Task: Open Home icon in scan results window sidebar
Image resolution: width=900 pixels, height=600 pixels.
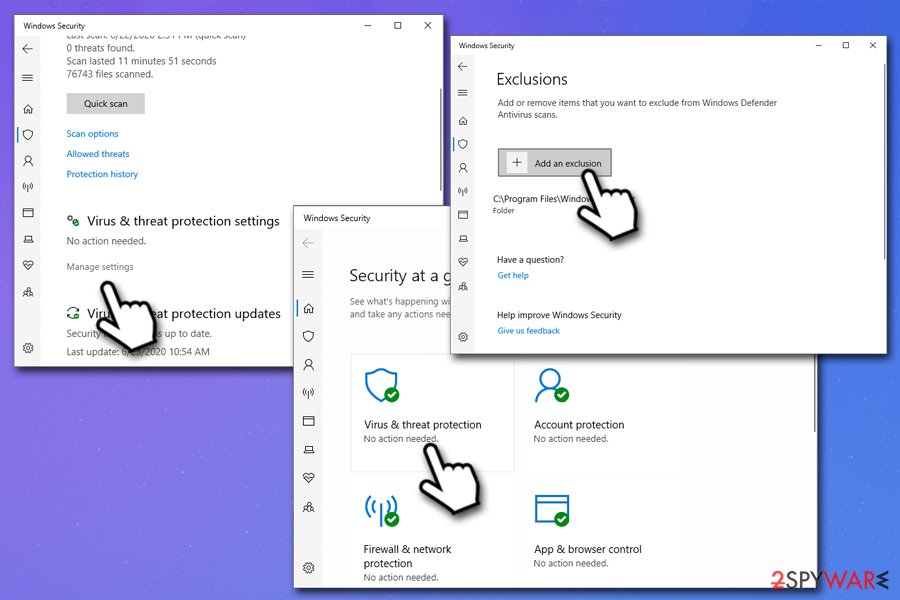Action: pos(28,109)
